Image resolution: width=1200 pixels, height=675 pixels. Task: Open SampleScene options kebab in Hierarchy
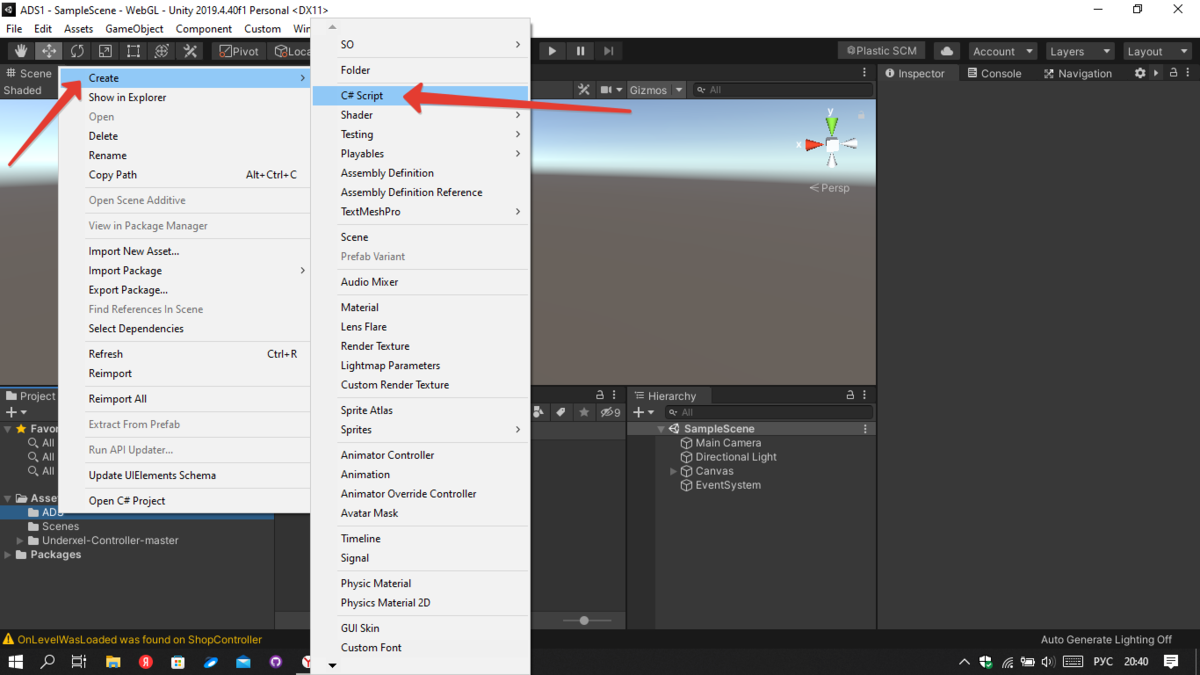pos(865,429)
